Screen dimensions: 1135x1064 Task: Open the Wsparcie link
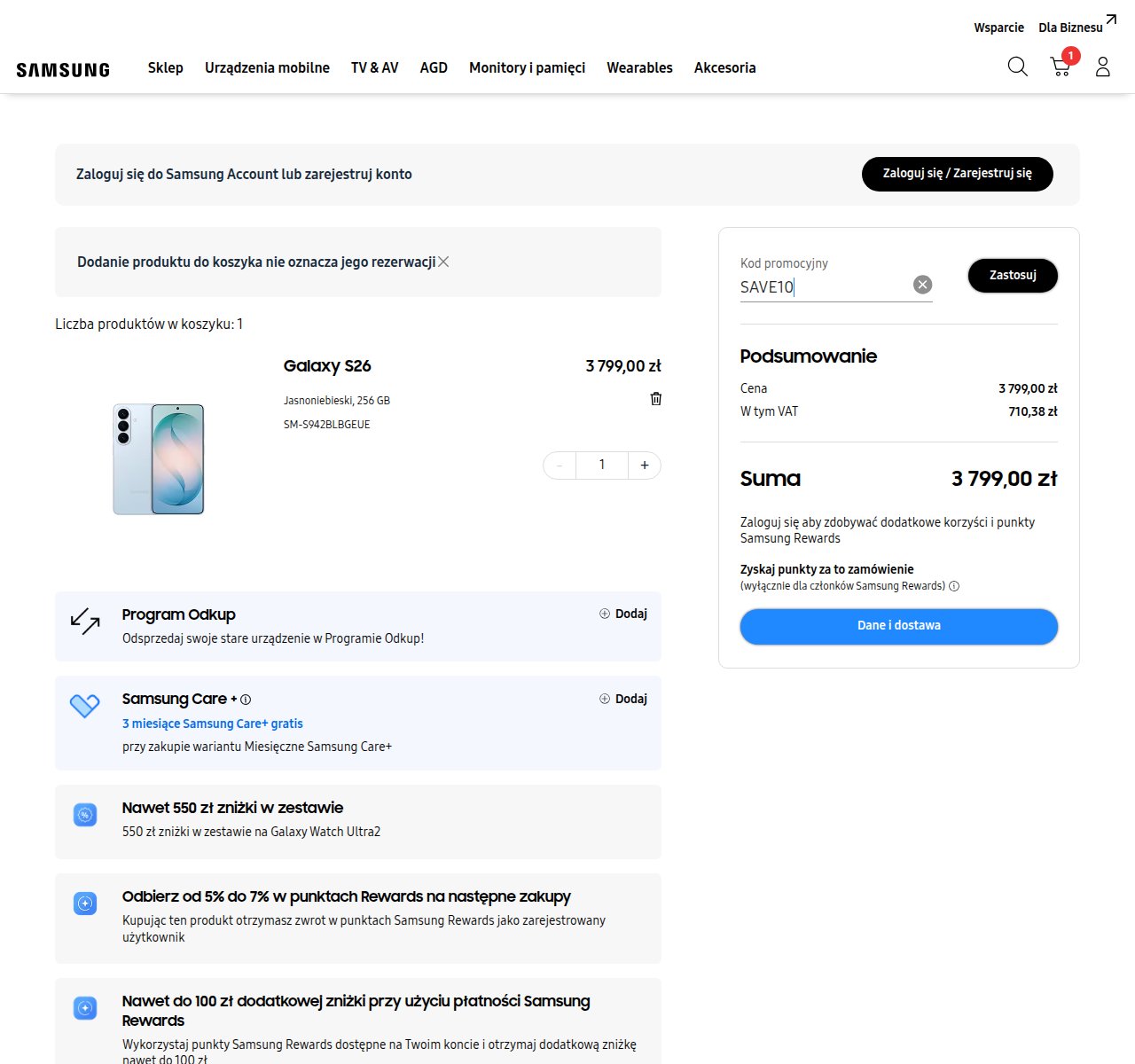(999, 27)
